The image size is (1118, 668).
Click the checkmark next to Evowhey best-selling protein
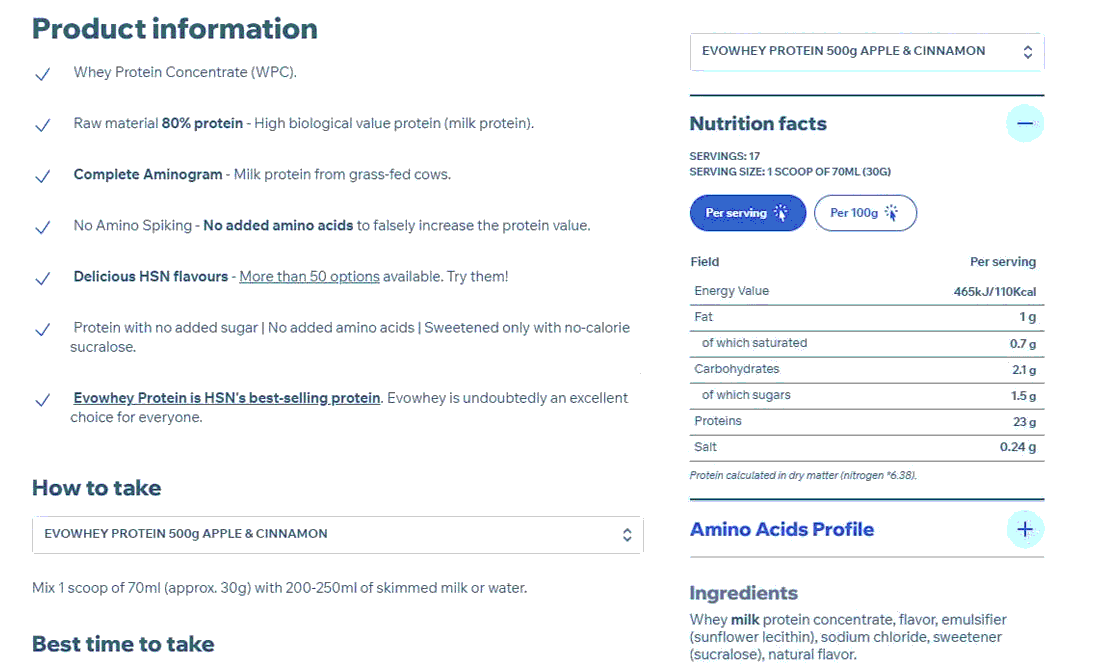point(42,400)
